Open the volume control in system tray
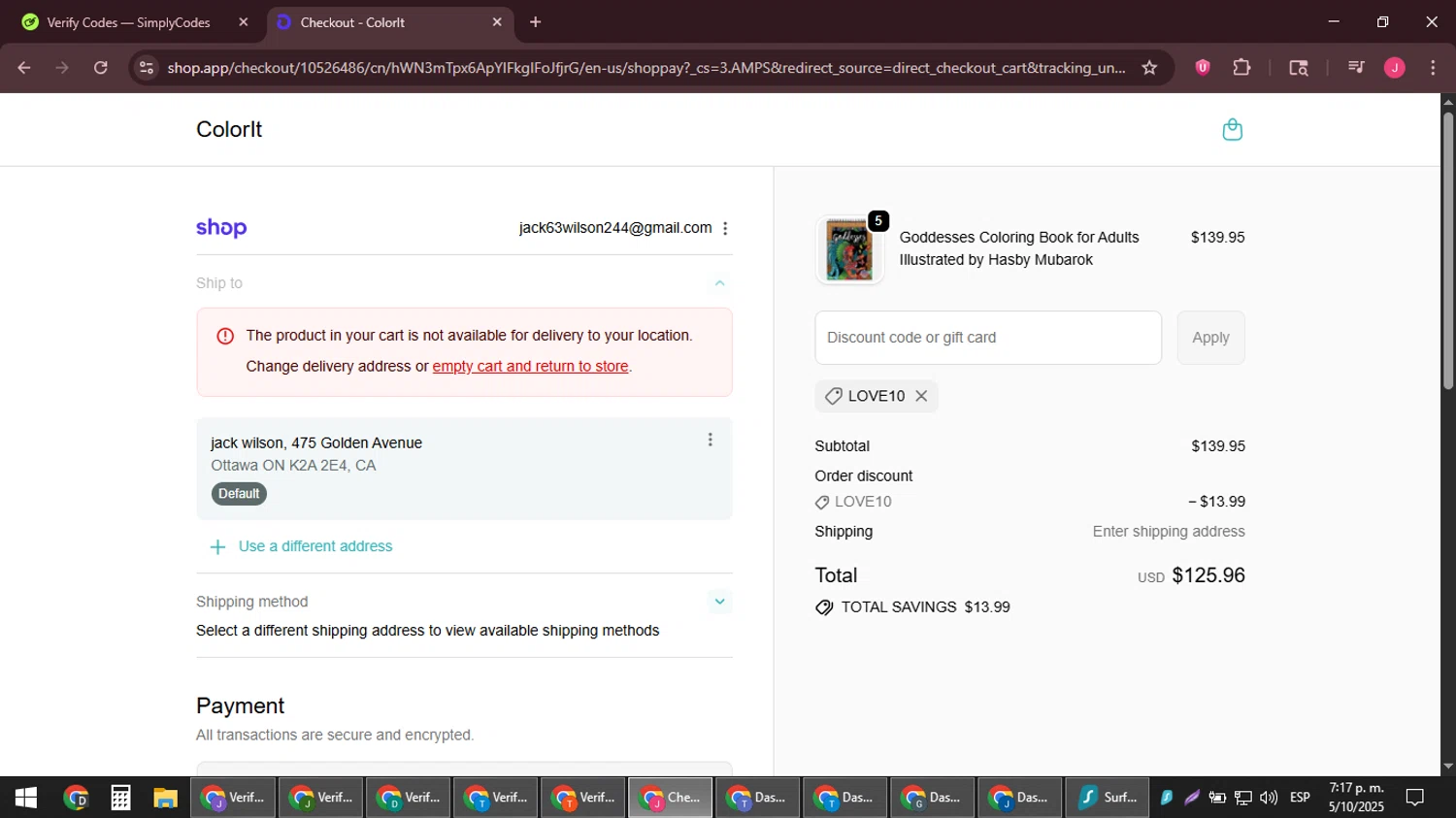This screenshot has height=818, width=1456. click(1269, 798)
